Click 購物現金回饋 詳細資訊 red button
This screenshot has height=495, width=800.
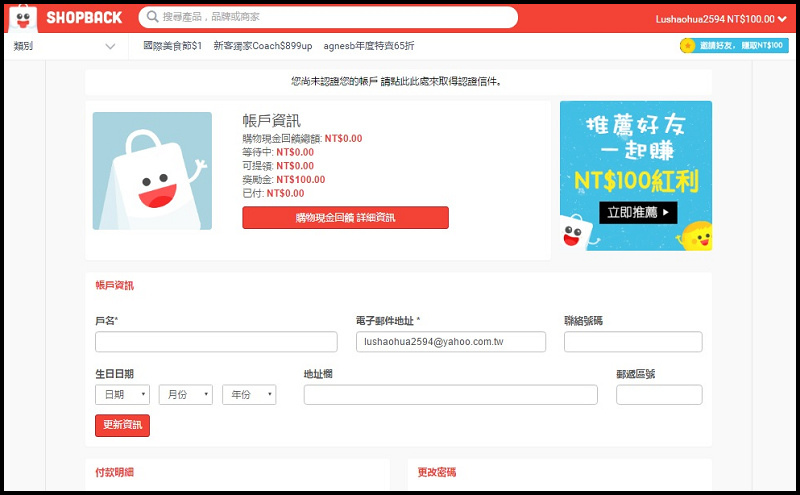coord(345,217)
